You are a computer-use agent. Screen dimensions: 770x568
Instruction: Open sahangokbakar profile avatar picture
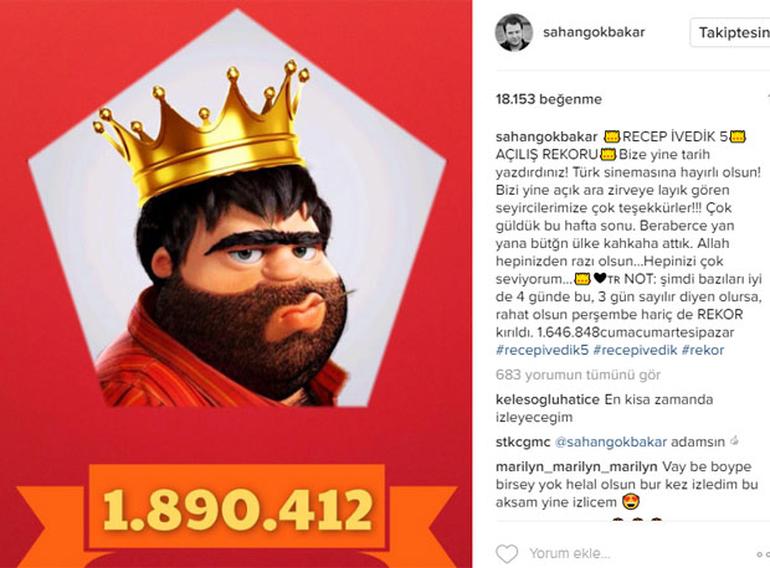[514, 32]
